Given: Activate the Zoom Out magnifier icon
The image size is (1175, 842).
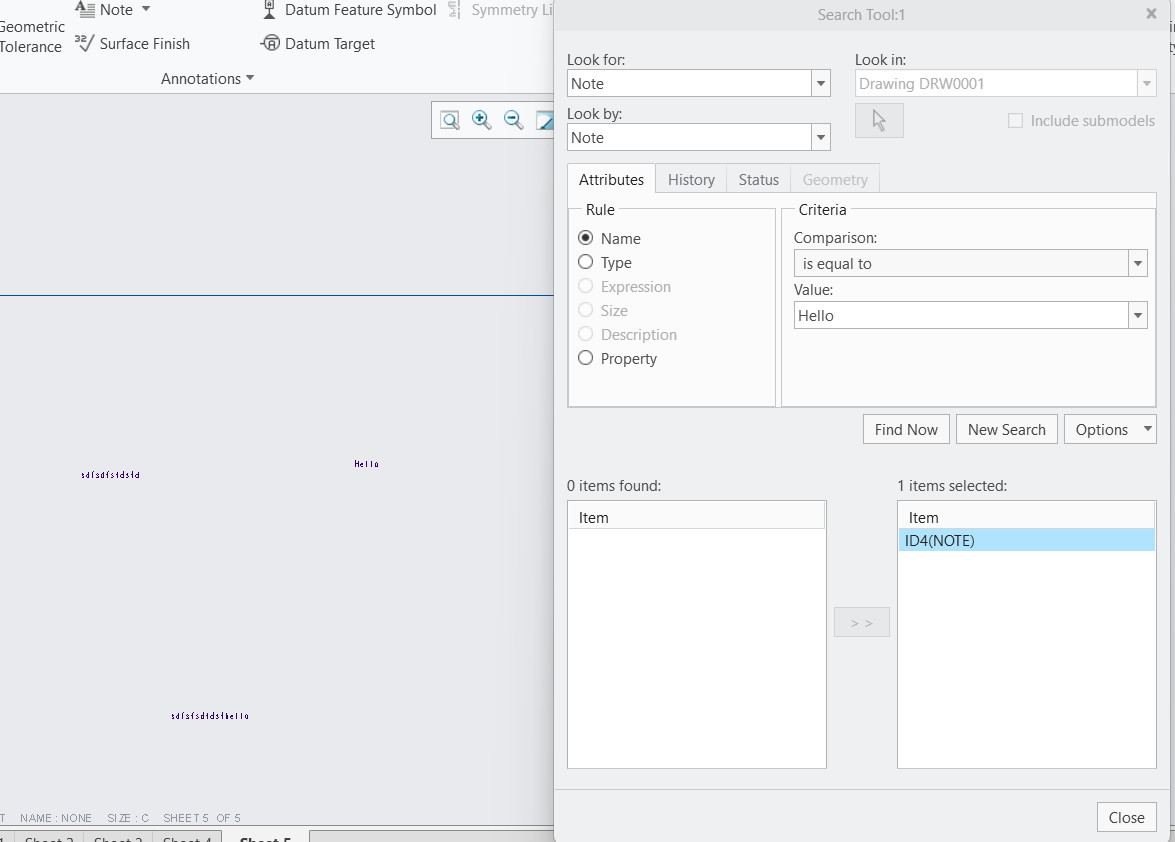Looking at the screenshot, I should 513,119.
